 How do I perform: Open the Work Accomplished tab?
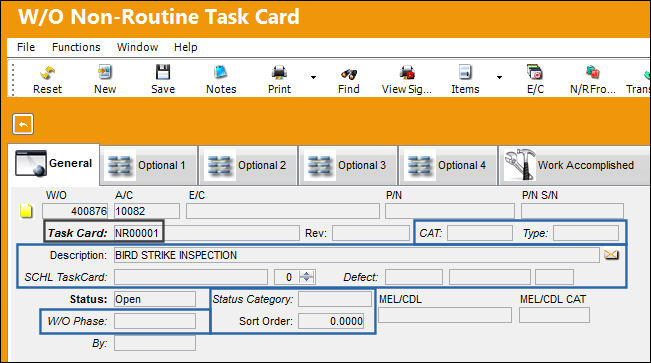point(575,165)
